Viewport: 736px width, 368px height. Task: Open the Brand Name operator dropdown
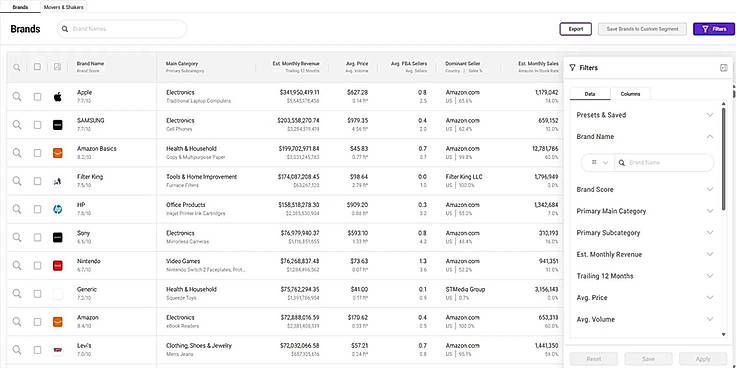click(x=600, y=162)
